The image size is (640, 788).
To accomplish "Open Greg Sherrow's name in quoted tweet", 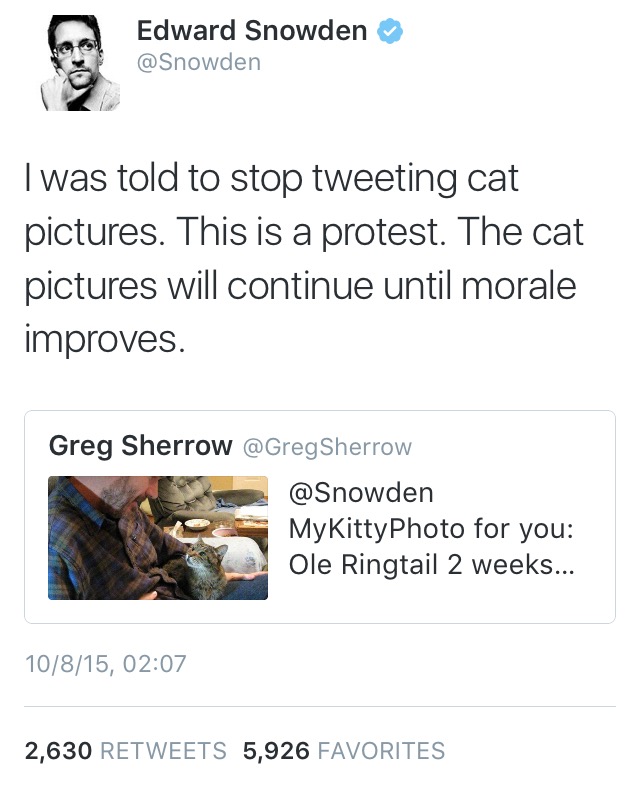I will (140, 446).
